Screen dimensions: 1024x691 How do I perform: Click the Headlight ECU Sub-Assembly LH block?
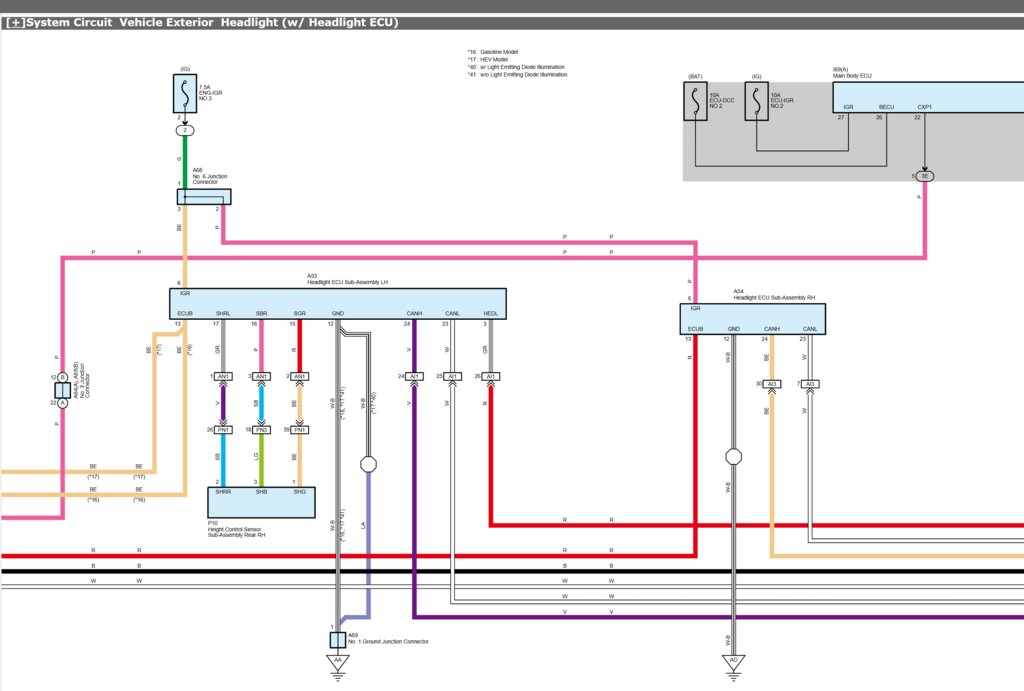tap(338, 304)
